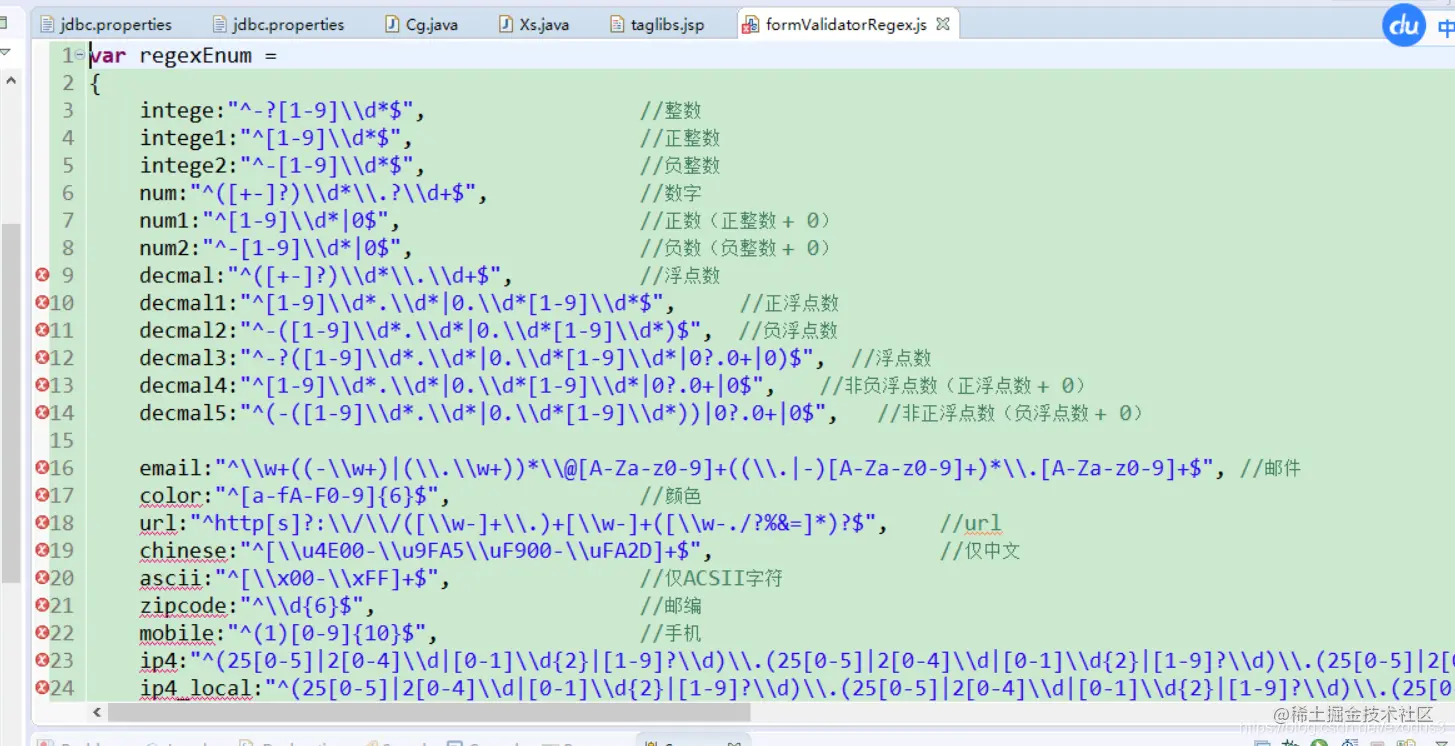
Task: Click the editor horizontal scrollbar thumb
Action: pyautogui.click(x=428, y=712)
